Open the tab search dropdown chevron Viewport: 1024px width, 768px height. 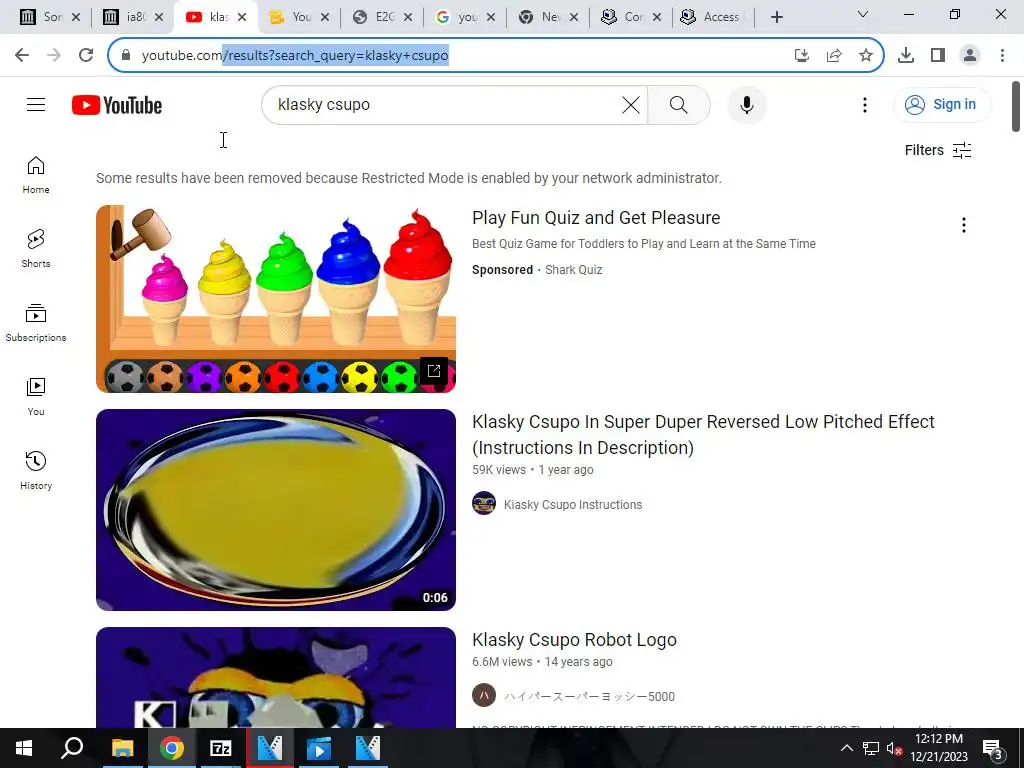(x=863, y=14)
